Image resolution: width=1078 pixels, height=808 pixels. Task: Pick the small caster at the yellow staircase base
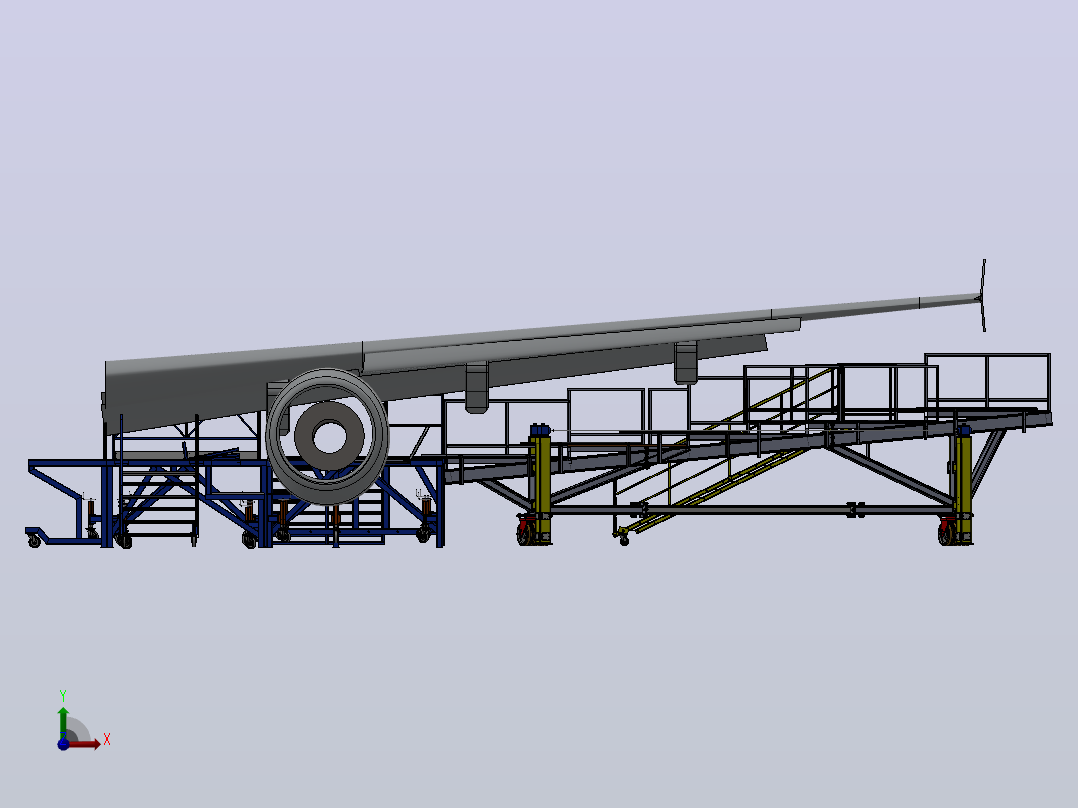[624, 538]
